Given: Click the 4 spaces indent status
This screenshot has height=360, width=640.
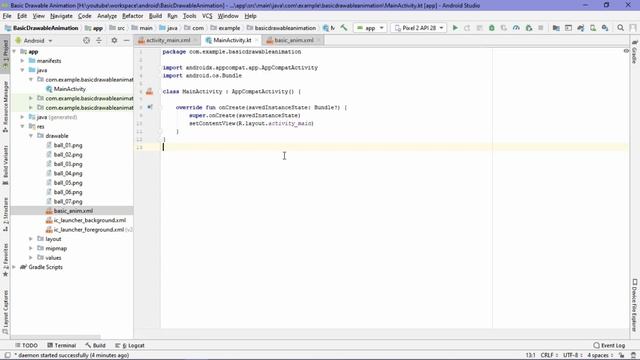Looking at the screenshot, I should 600,356.
